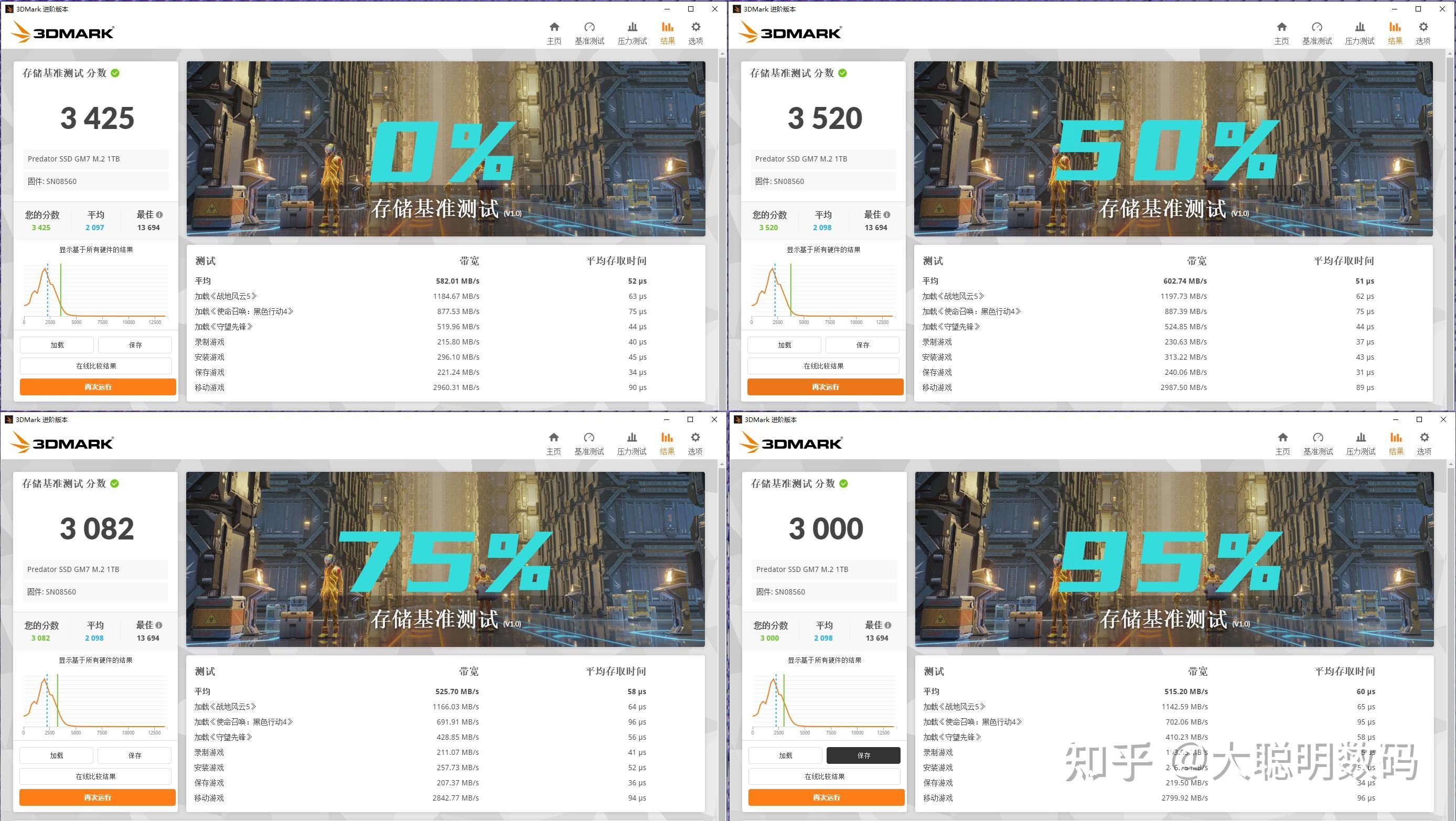This screenshot has width=1456, height=821.
Task: Click the info icon next to 最佳 in bottom-left window
Action: tap(160, 625)
